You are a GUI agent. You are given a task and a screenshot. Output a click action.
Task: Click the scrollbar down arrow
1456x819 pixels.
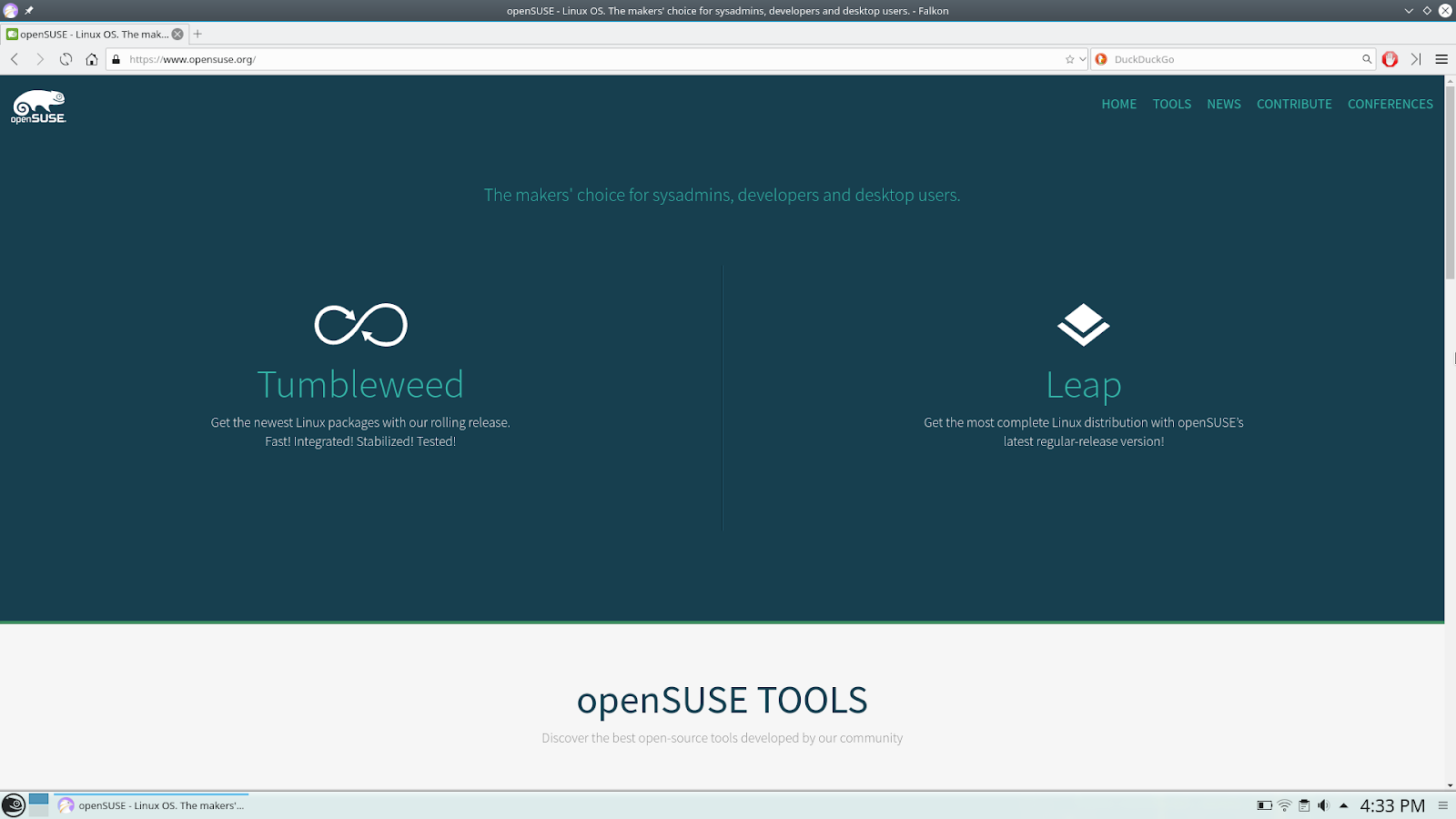coord(1451,785)
